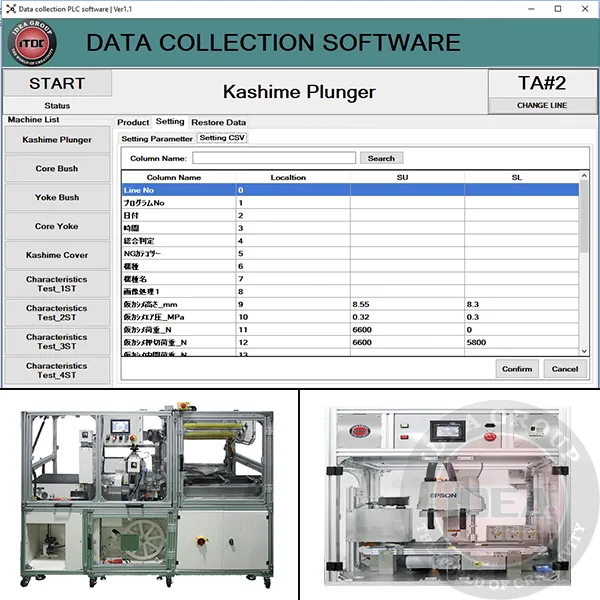Viewport: 600px width, 600px height.
Task: Open Characteristics Test_4ST machine
Action: click(57, 370)
